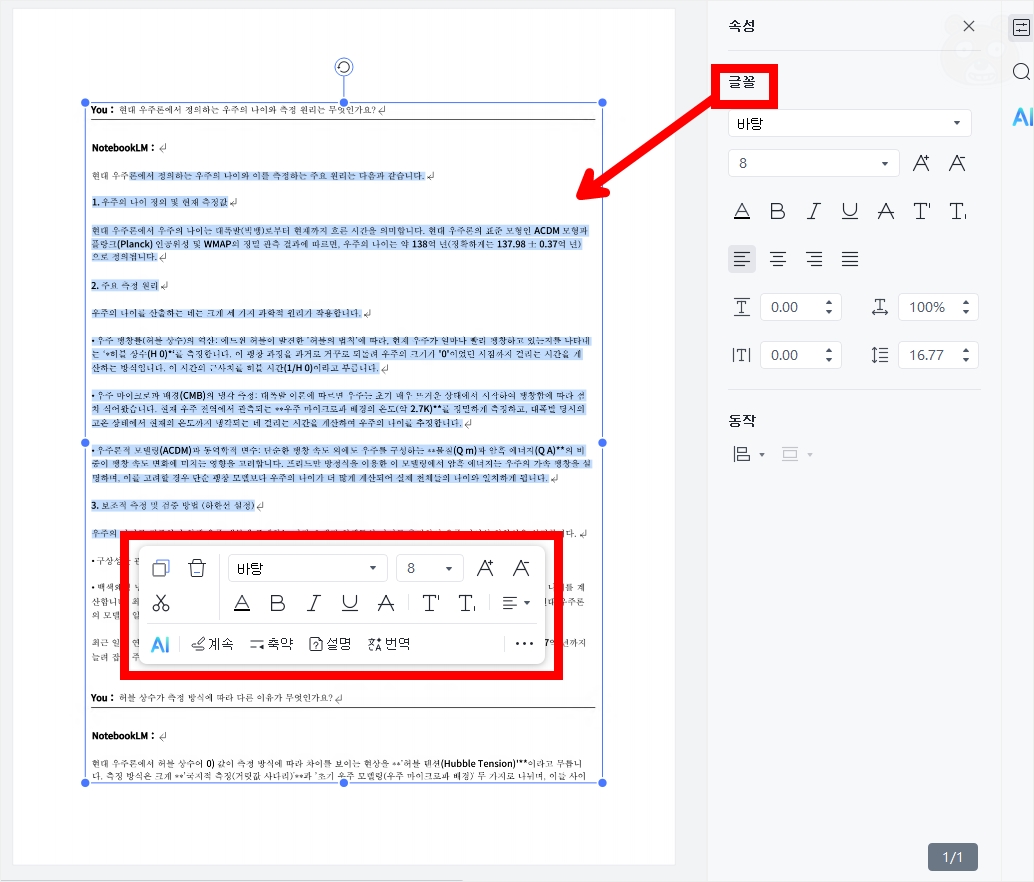Toggle italic in floating toolbar

click(x=314, y=603)
